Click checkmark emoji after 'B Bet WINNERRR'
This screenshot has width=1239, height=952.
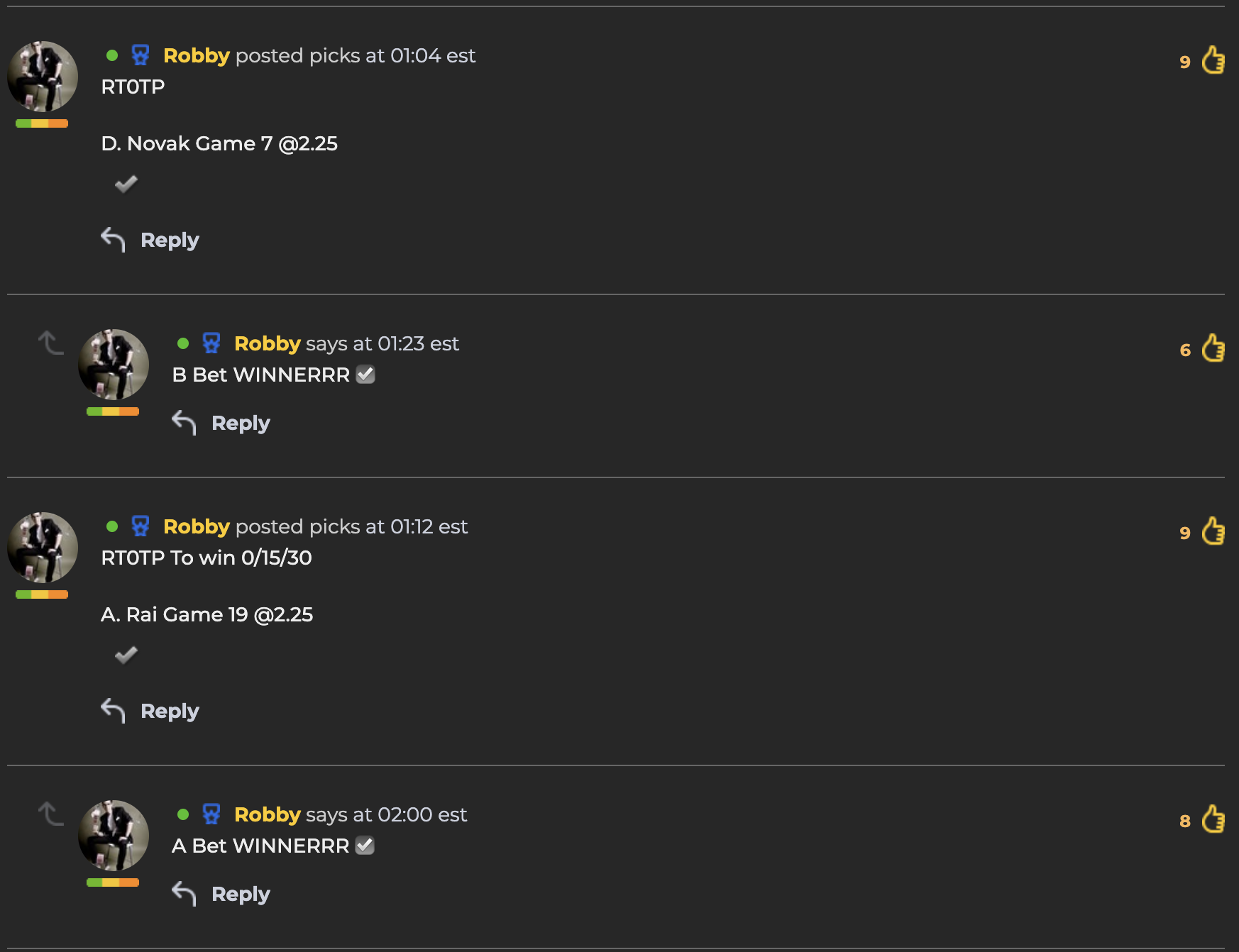pyautogui.click(x=365, y=375)
